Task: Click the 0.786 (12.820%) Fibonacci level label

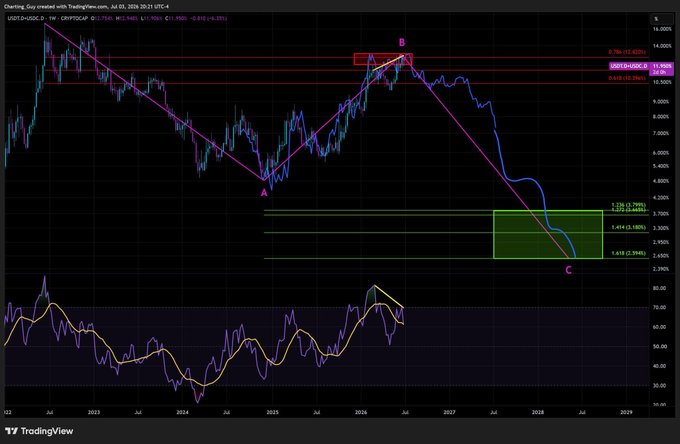Action: point(627,52)
